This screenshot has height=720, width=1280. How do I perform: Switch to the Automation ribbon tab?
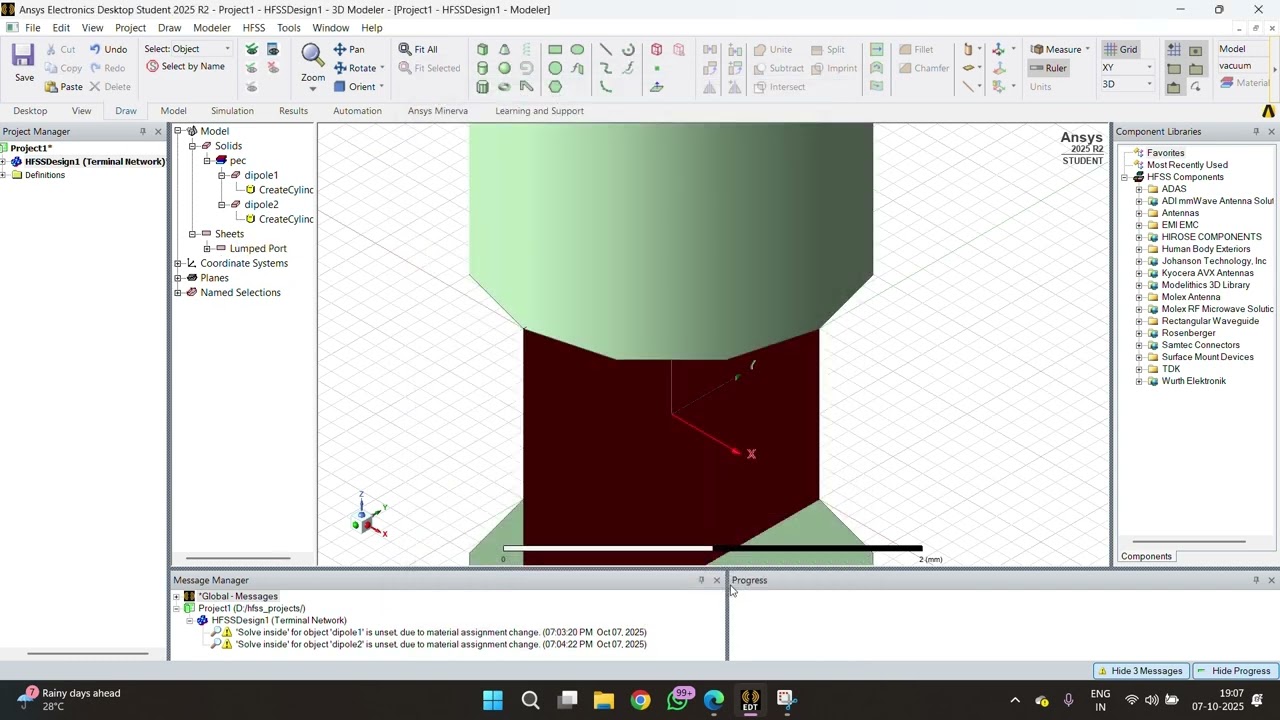click(x=357, y=111)
